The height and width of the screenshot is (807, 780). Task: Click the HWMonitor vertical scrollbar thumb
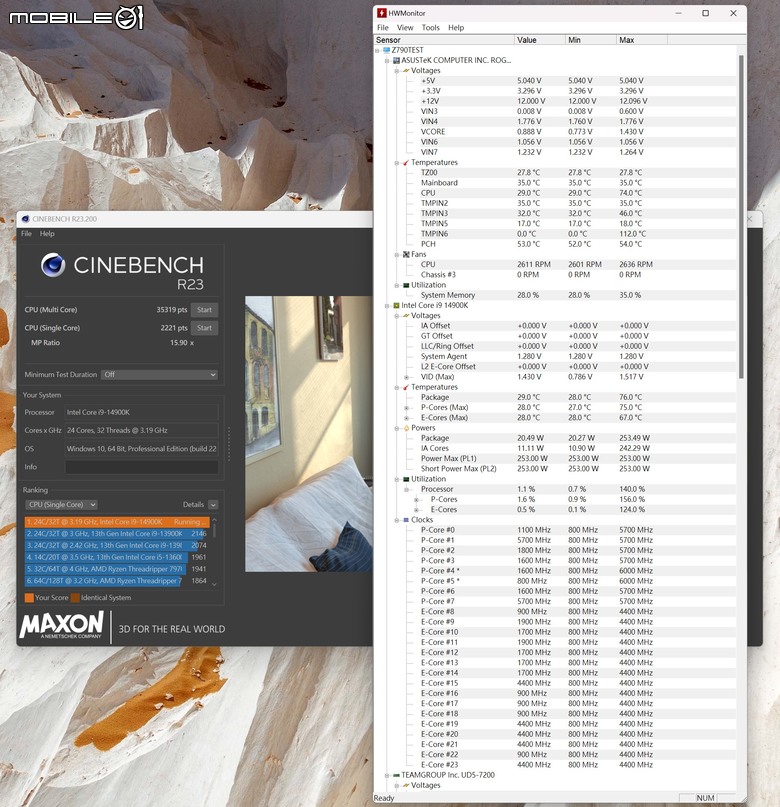click(x=741, y=216)
